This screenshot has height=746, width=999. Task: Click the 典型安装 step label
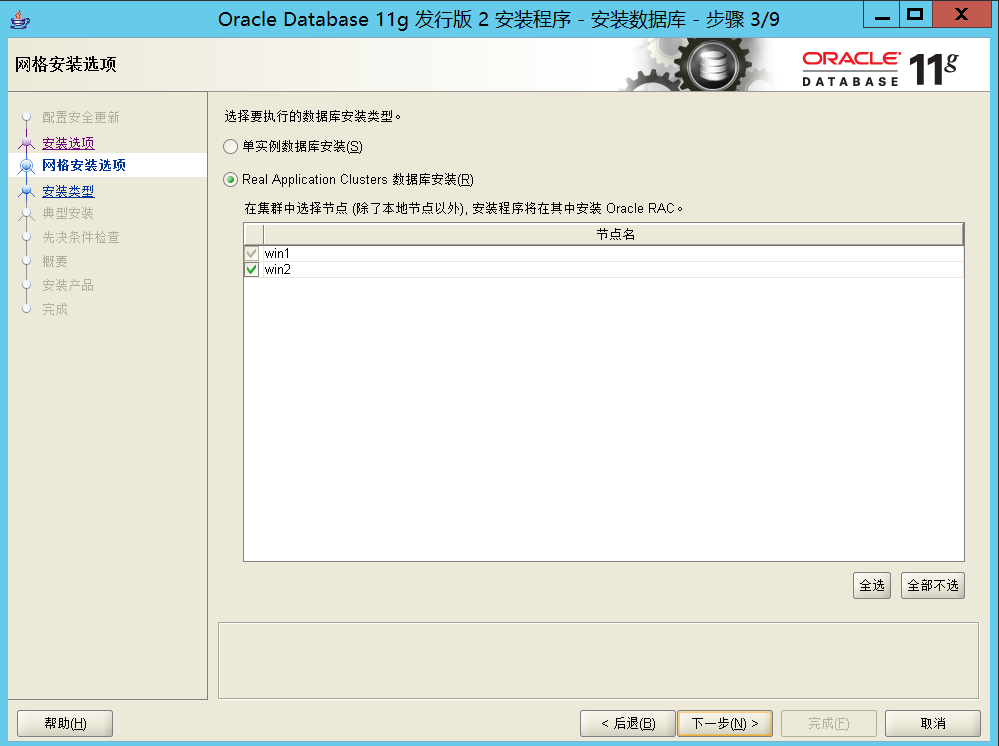tap(68, 213)
